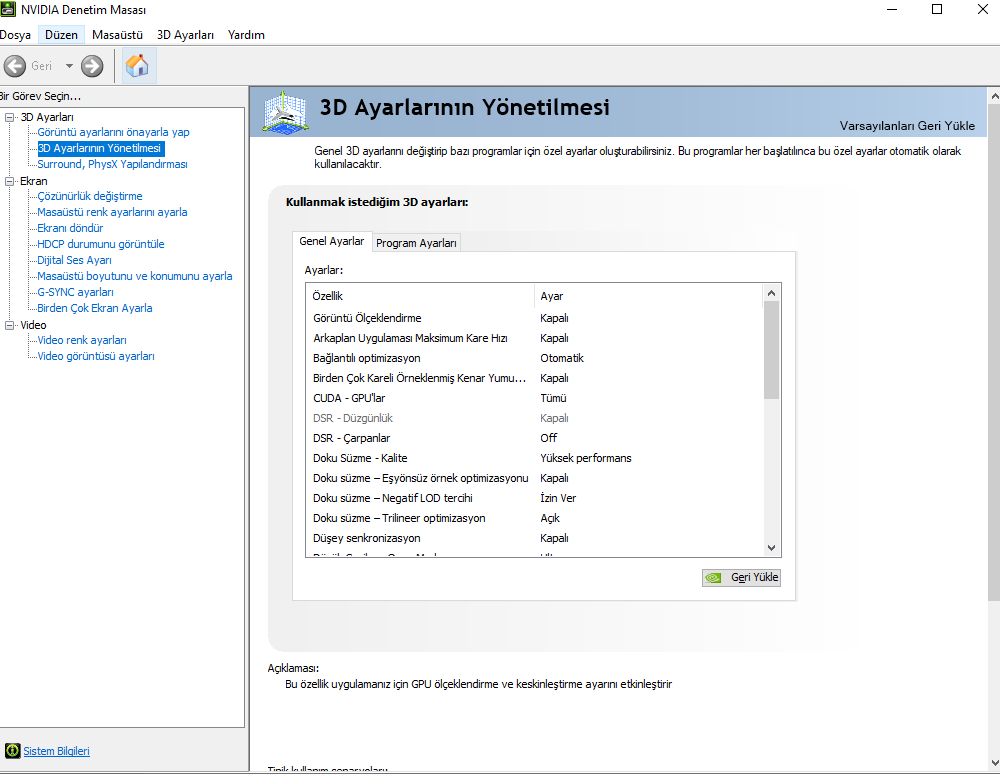Open the Düzen menu
The width and height of the screenshot is (1000, 774).
point(61,35)
